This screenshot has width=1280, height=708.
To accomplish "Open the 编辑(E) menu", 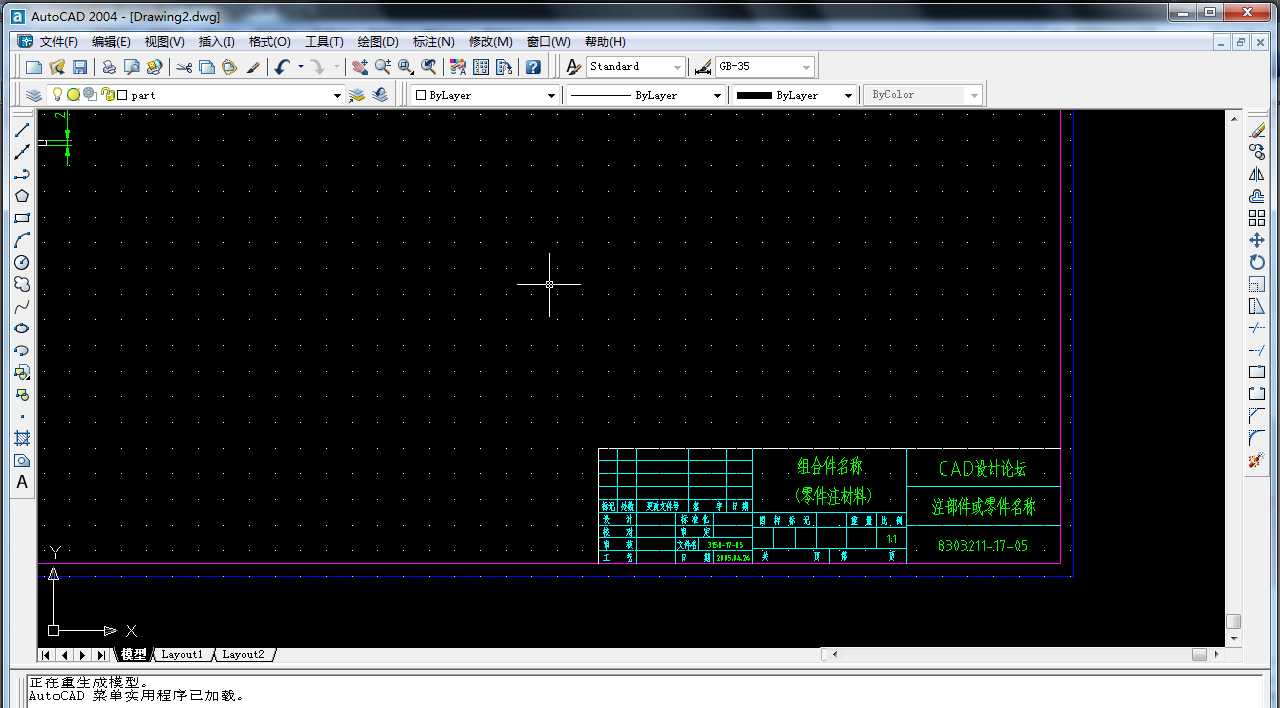I will pos(111,42).
